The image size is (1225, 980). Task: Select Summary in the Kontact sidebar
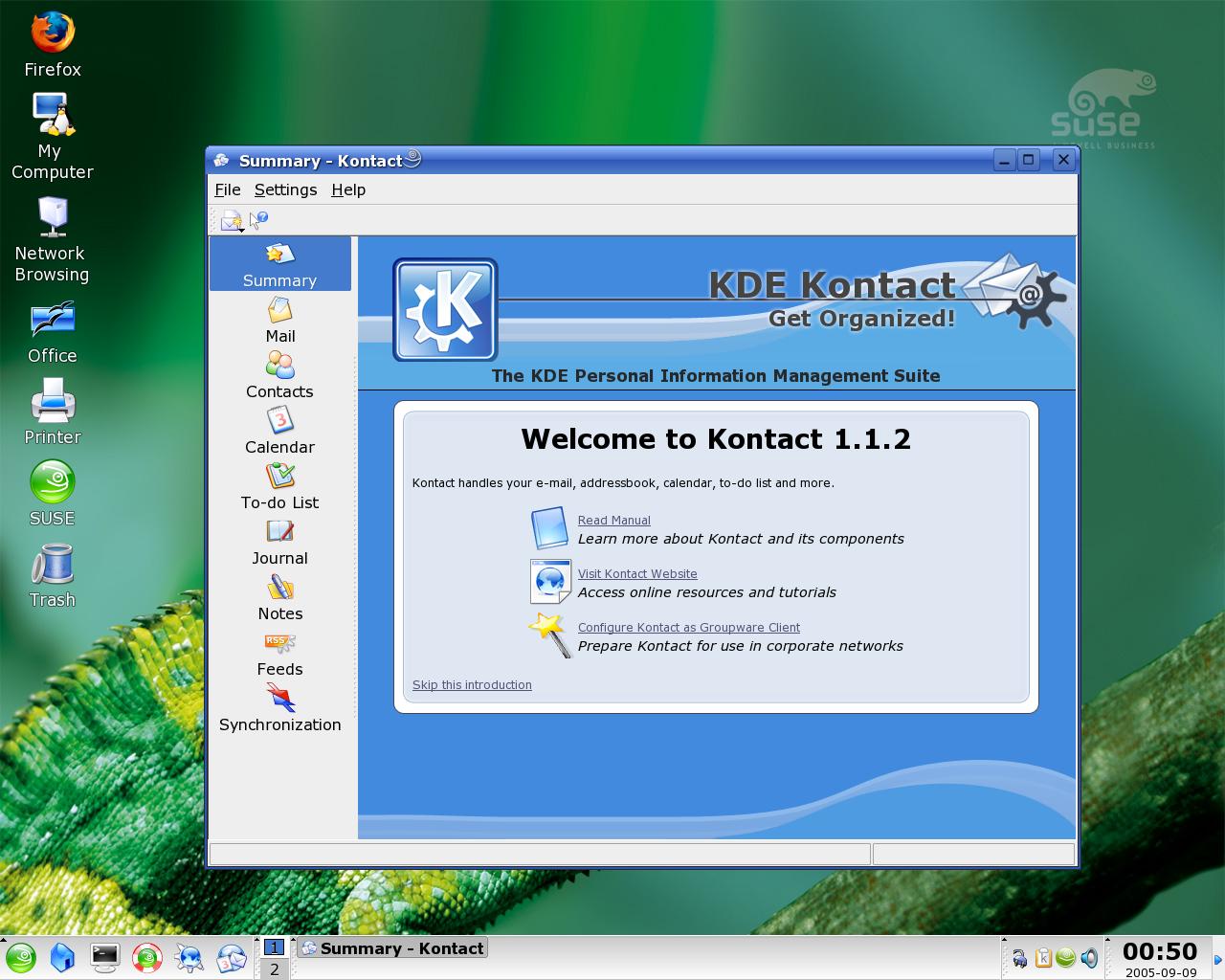click(279, 265)
